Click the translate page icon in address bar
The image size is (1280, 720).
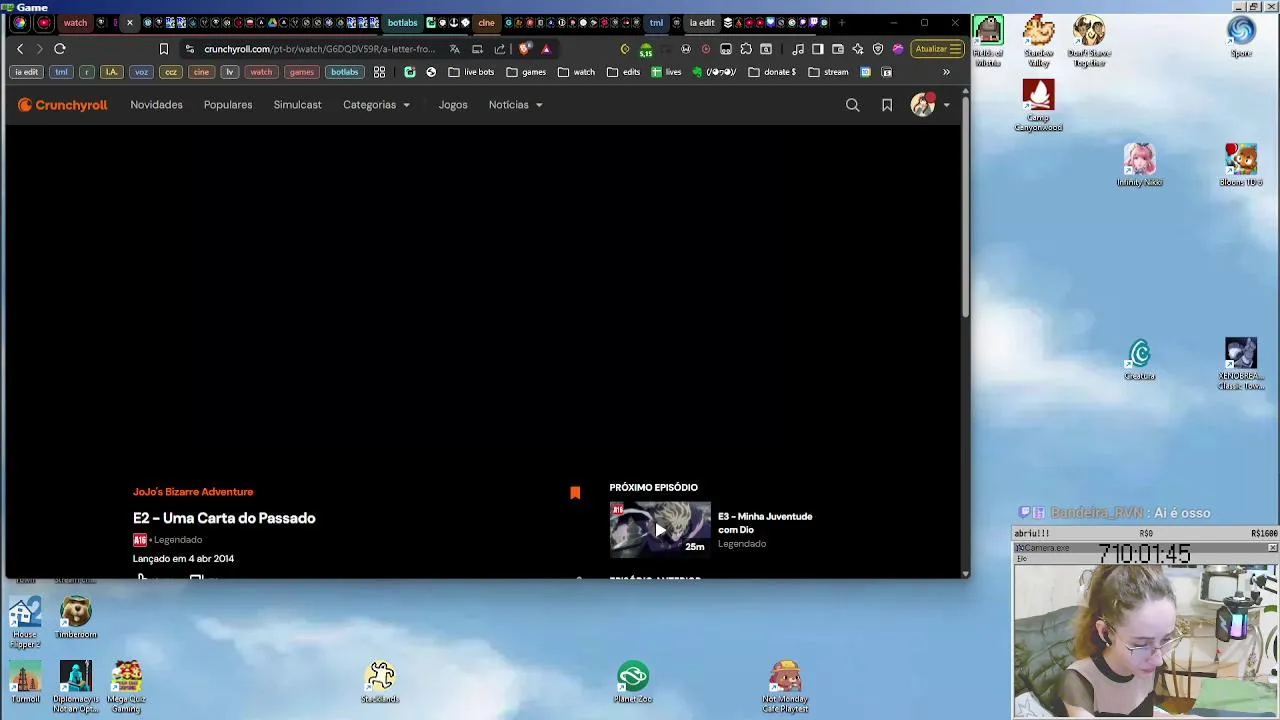tap(455, 49)
